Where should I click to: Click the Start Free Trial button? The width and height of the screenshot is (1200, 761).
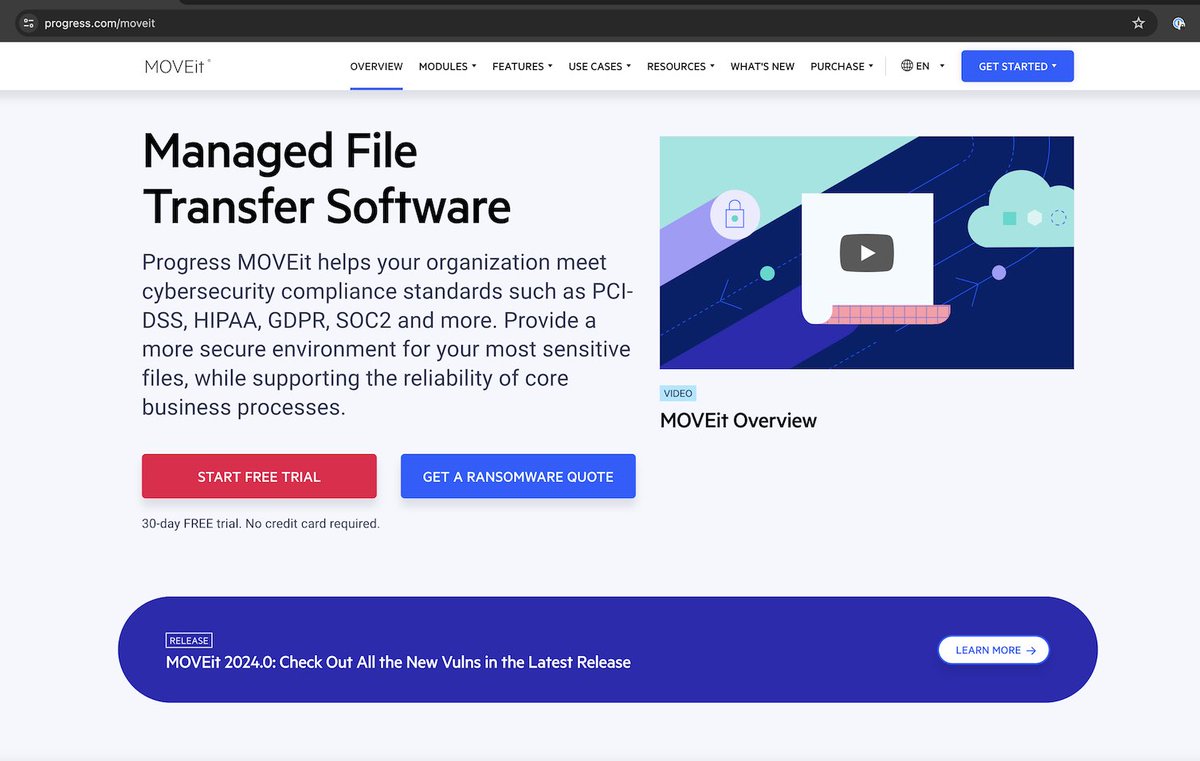coord(259,476)
